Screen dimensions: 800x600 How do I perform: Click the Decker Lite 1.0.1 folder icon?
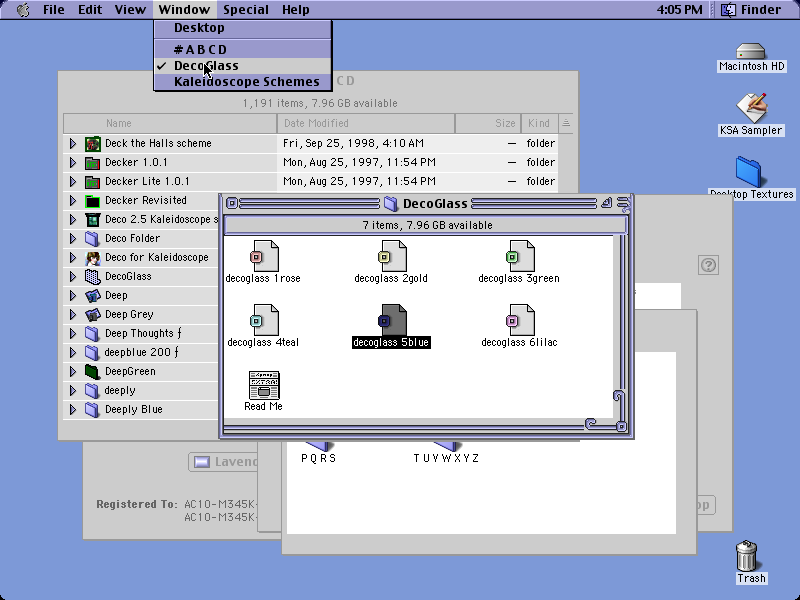pyautogui.click(x=92, y=182)
